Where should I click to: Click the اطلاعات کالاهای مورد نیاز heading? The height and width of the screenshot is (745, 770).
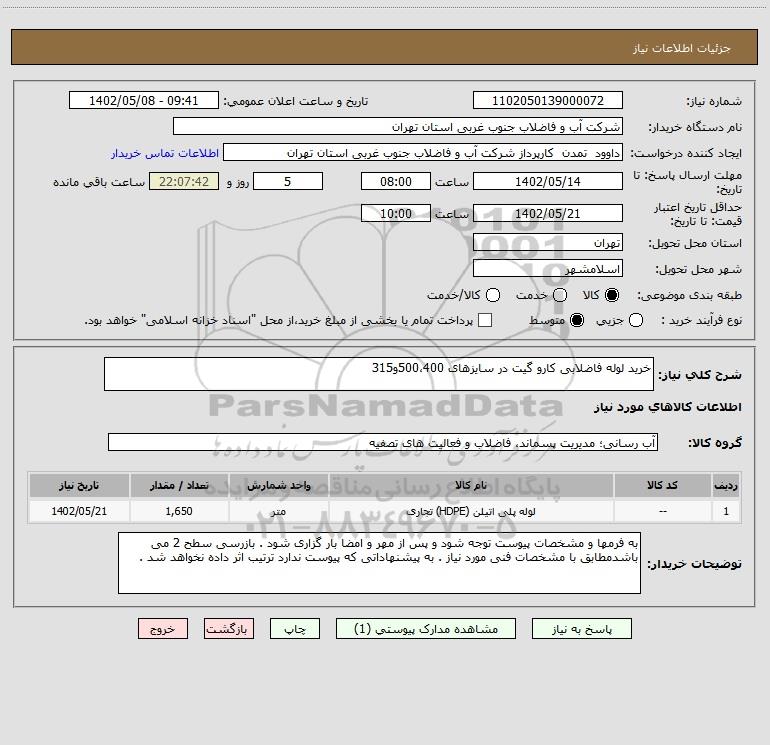[668, 407]
